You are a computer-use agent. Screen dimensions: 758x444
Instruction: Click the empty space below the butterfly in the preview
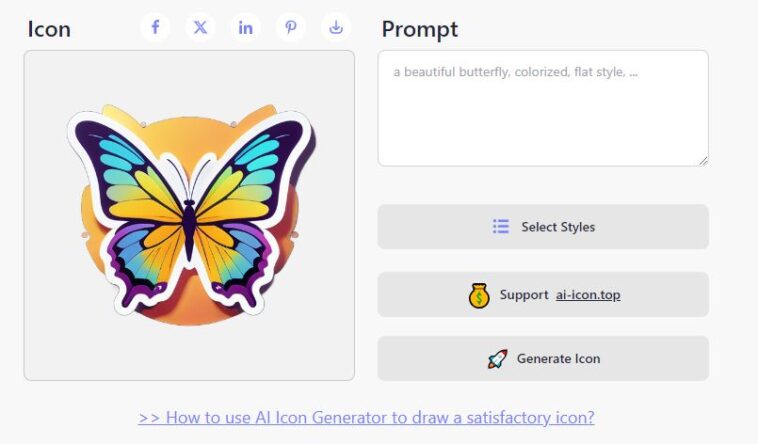189,352
